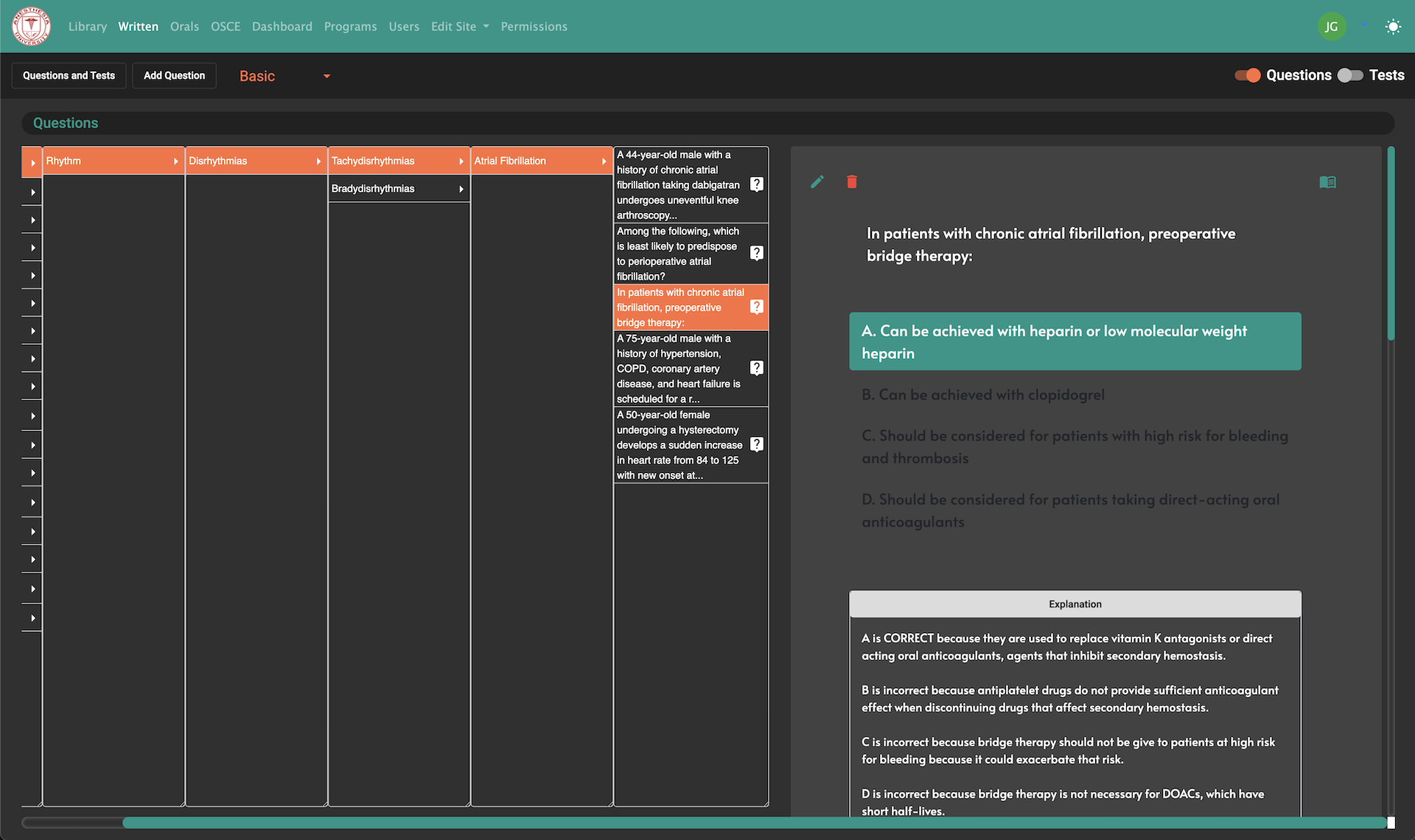Open the JG user avatar
This screenshot has width=1415, height=840.
click(x=1331, y=27)
